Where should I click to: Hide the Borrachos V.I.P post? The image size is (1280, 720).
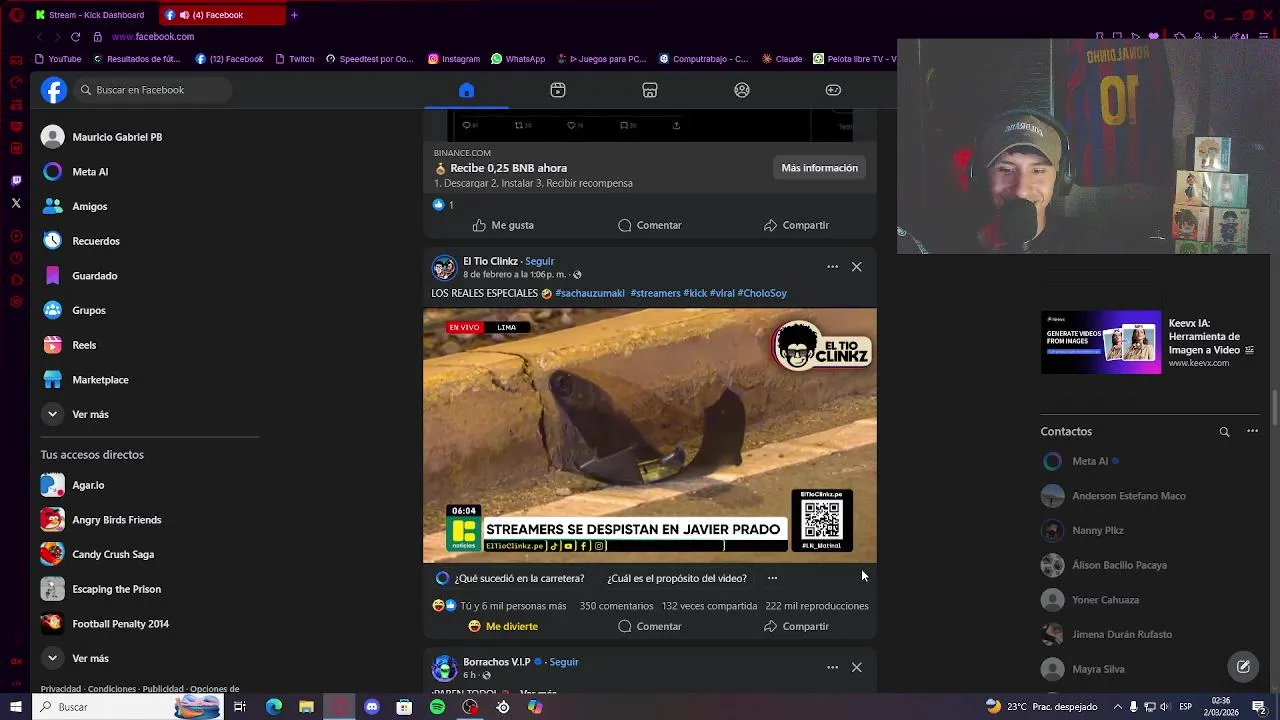857,667
